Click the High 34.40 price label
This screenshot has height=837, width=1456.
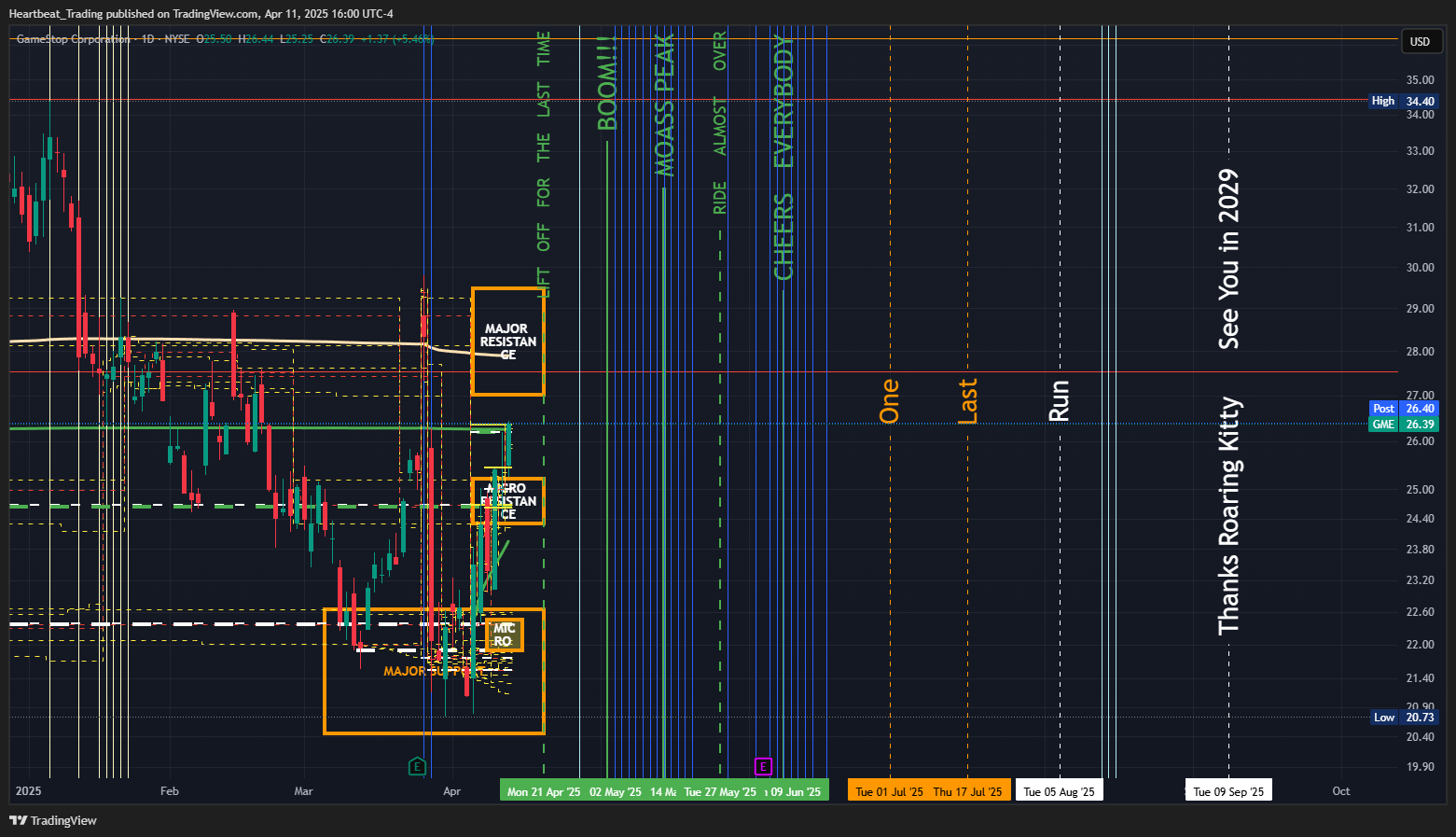pos(1404,101)
